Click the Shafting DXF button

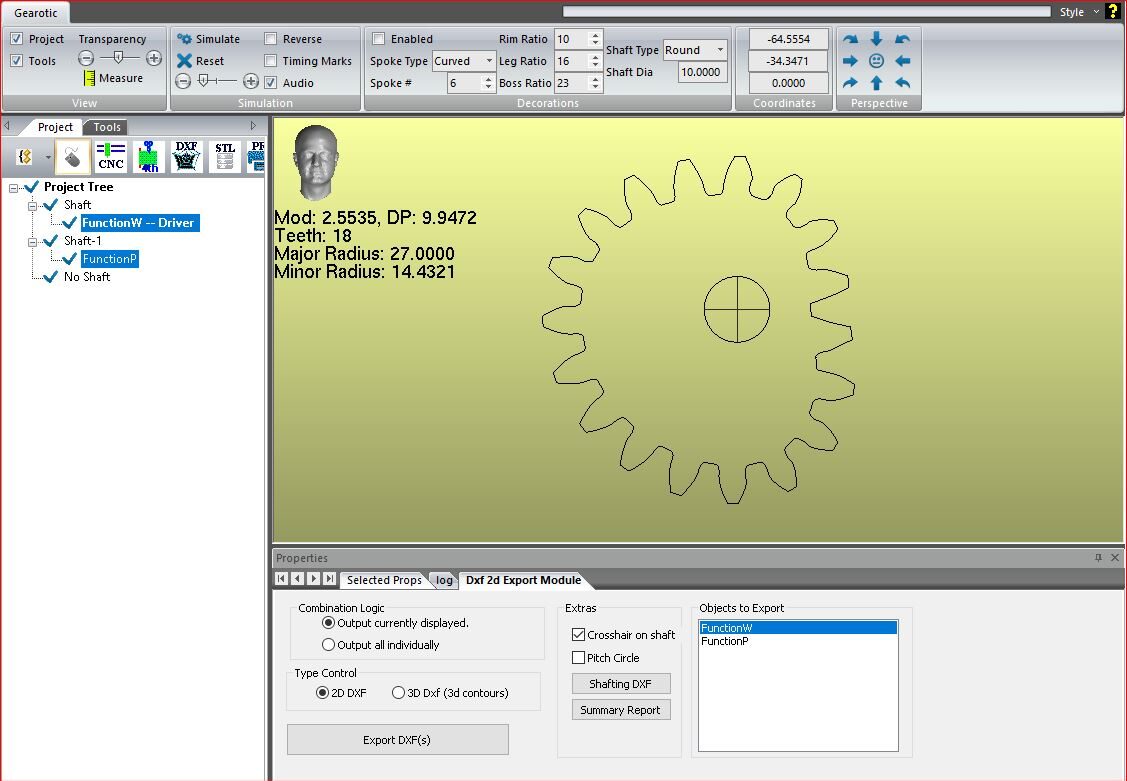point(621,683)
